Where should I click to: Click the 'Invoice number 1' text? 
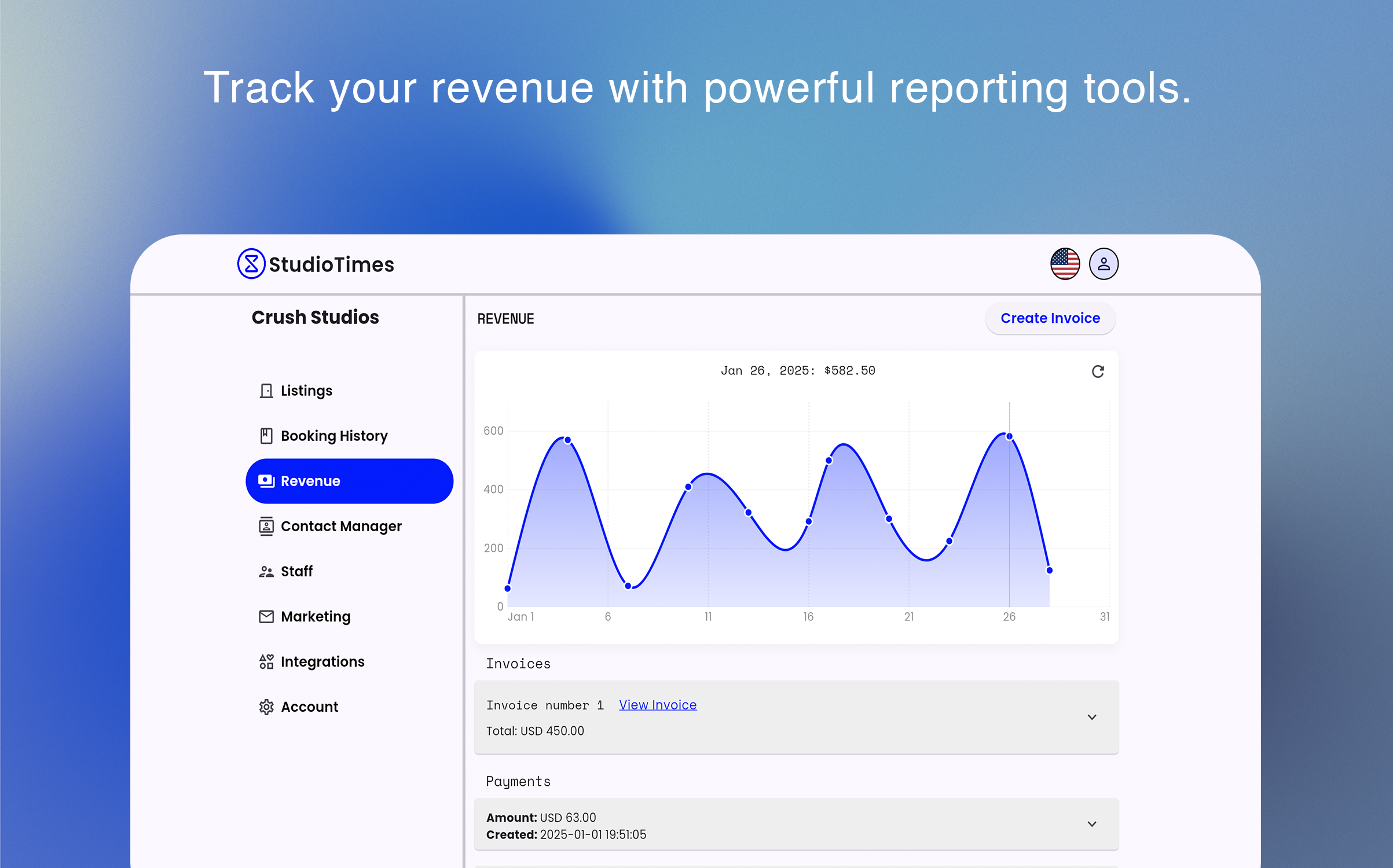(x=545, y=705)
